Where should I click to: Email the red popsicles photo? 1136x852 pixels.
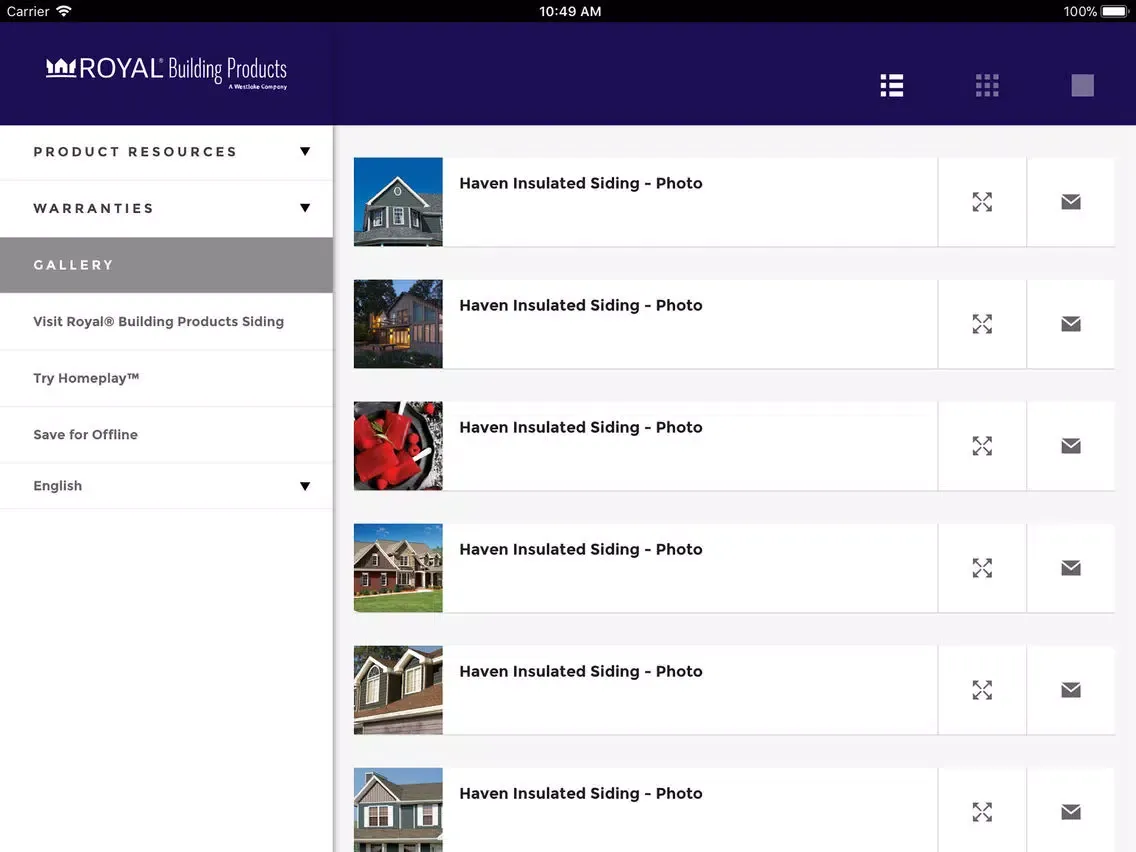1071,446
